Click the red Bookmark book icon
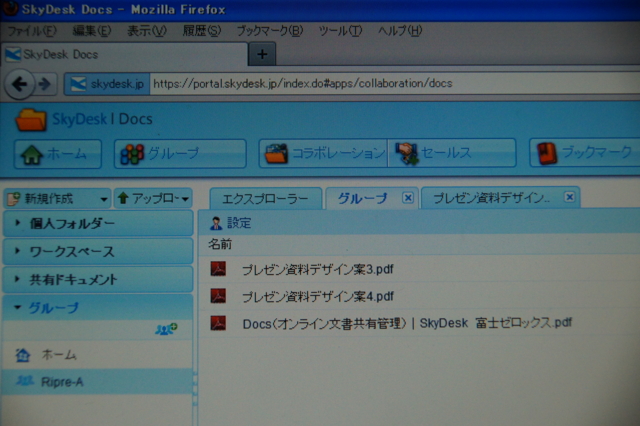The height and width of the screenshot is (426, 640). click(x=547, y=153)
